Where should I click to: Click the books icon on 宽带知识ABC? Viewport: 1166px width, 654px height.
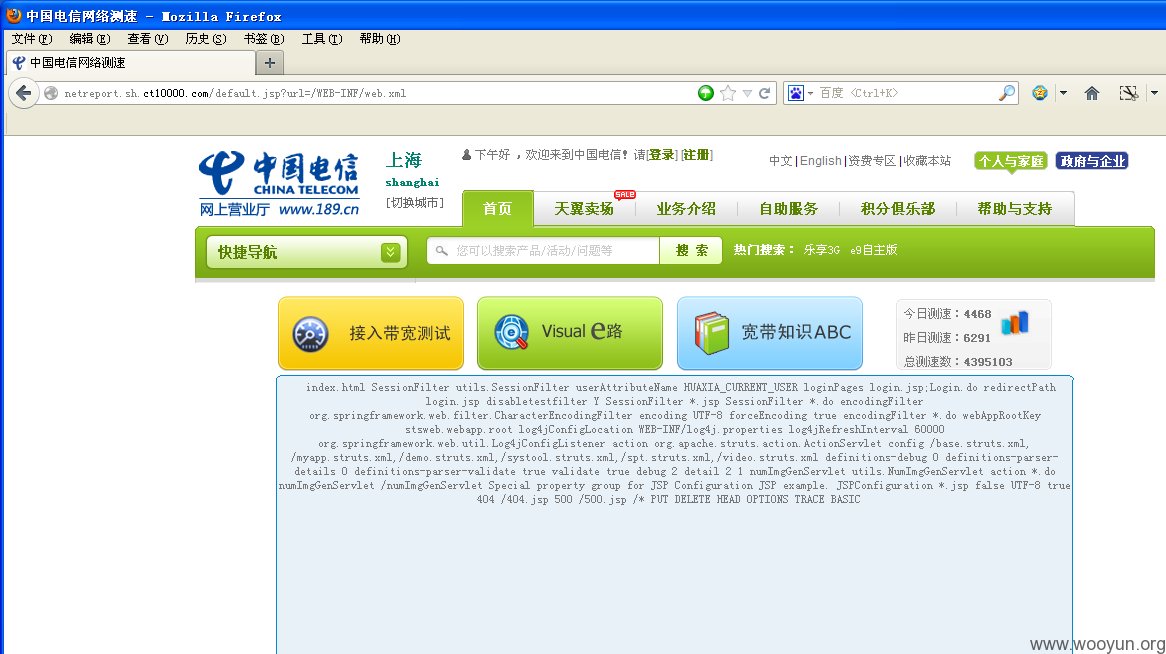pyautogui.click(x=712, y=333)
